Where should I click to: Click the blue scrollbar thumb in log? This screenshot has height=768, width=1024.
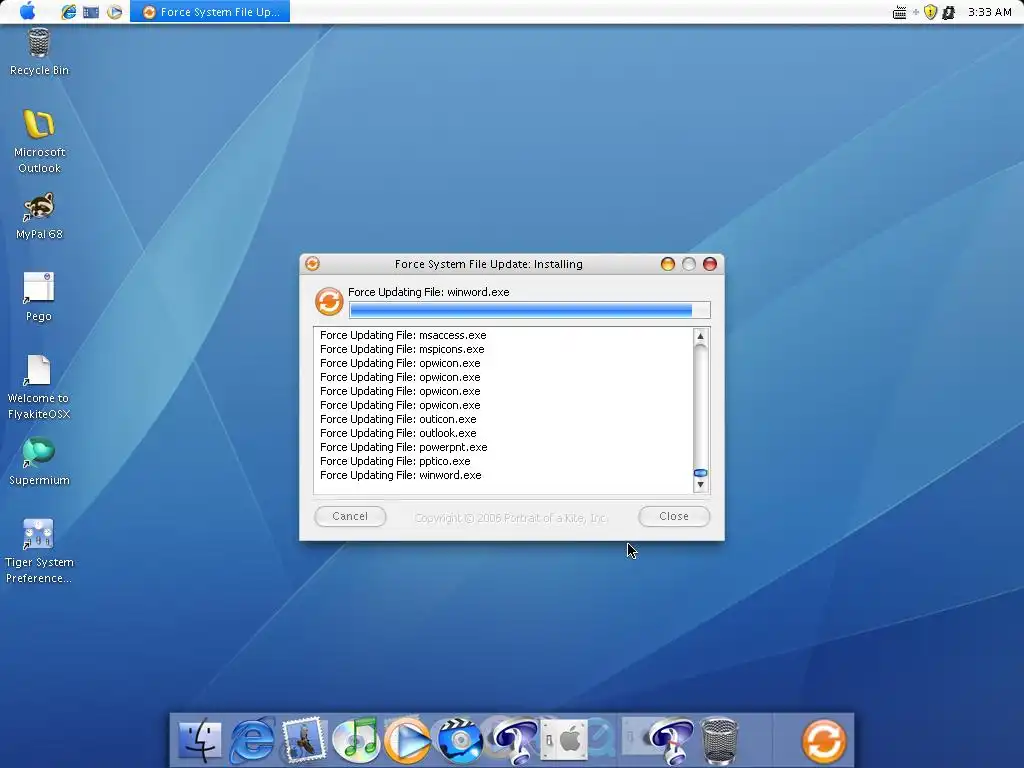point(700,473)
